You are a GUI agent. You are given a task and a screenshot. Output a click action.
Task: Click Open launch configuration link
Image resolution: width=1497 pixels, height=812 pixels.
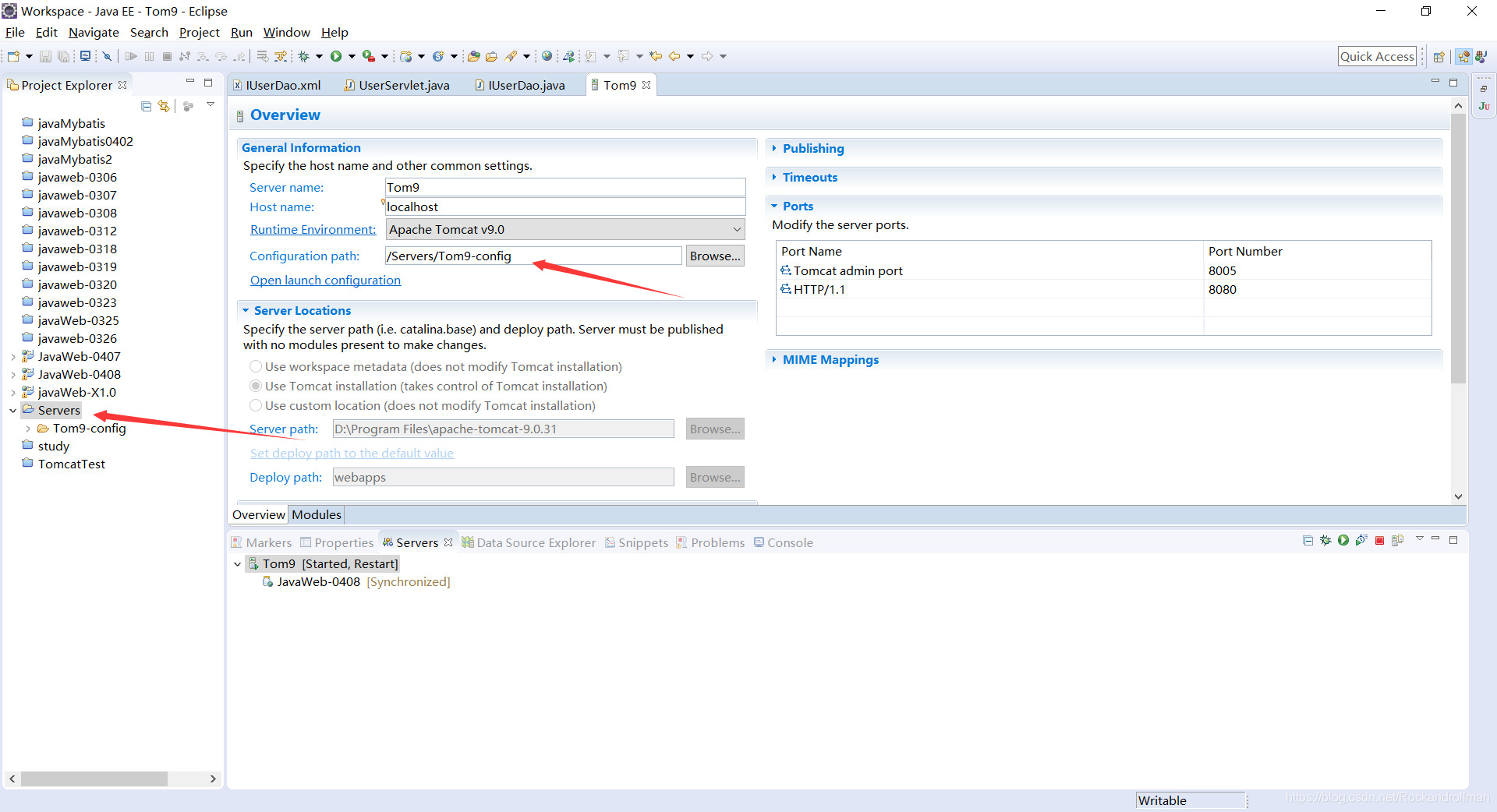325,280
